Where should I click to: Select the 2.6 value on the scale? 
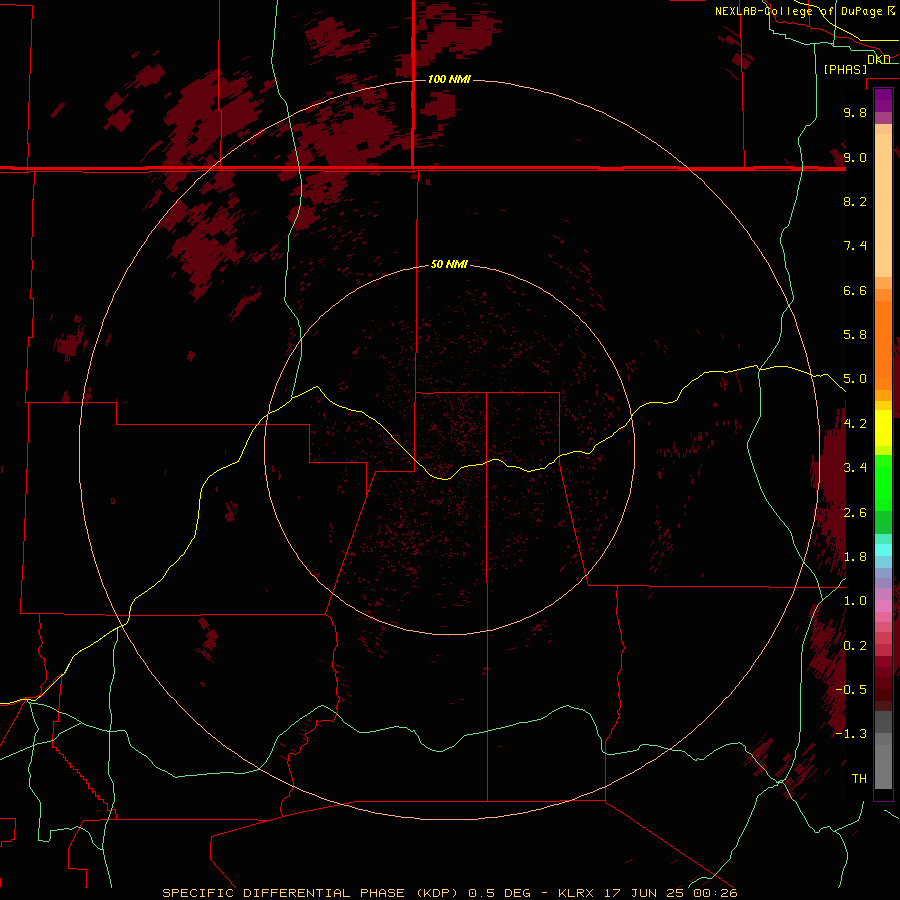(x=855, y=513)
